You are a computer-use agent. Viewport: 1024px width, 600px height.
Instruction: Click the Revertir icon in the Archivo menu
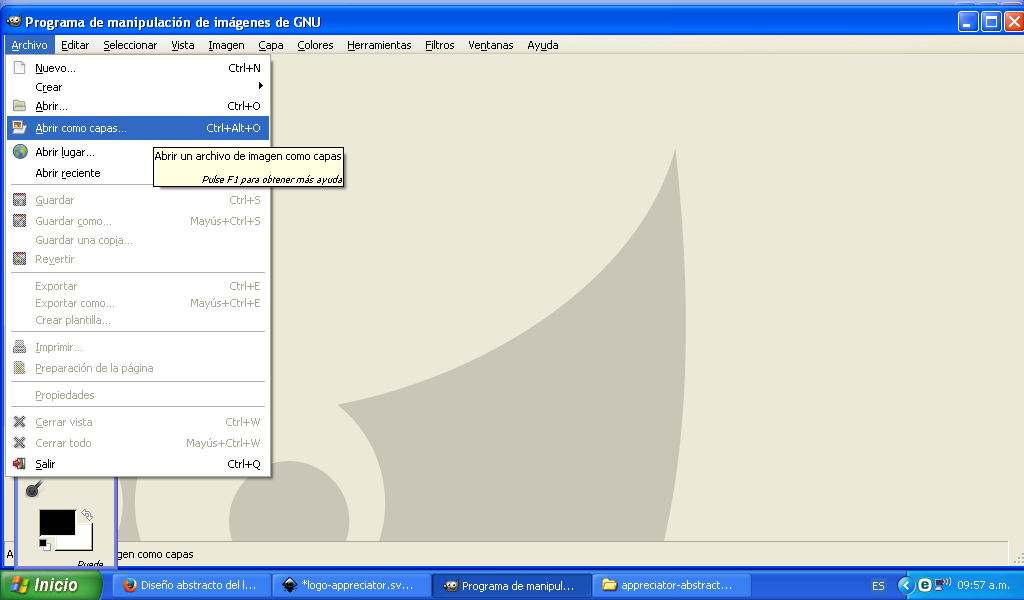tap(20, 259)
